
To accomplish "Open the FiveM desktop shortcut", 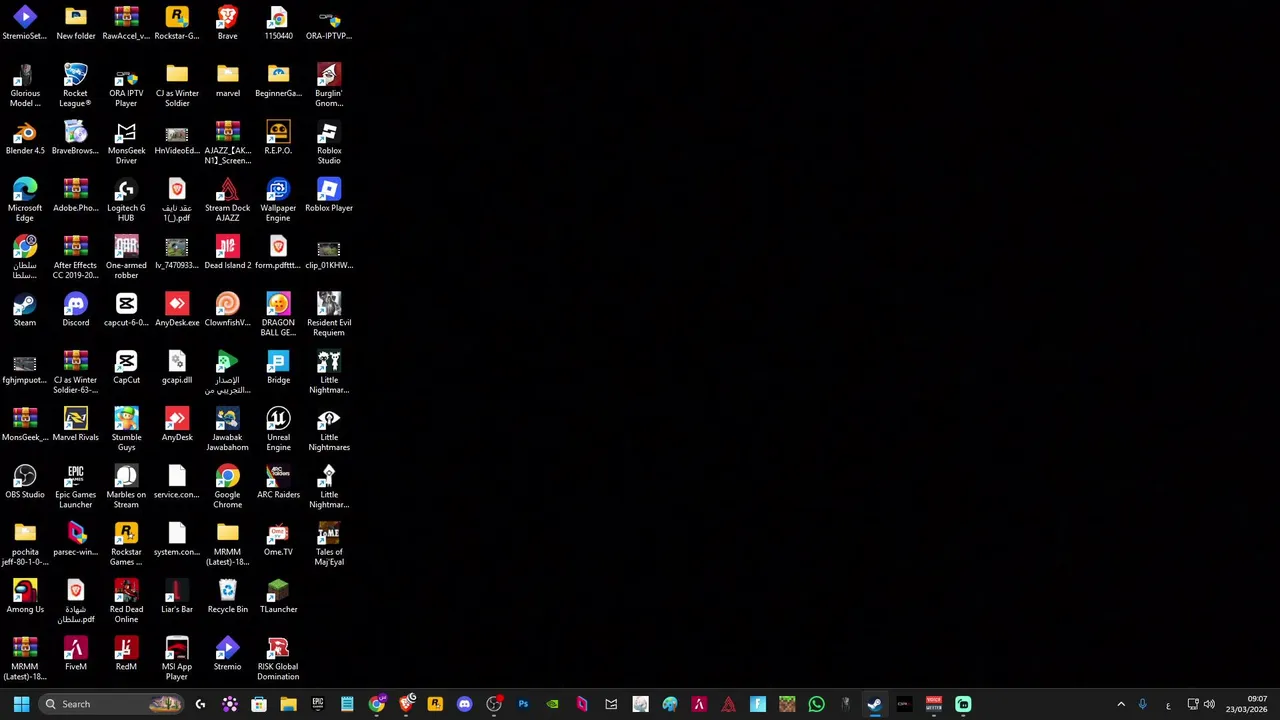I will click(x=75, y=654).
